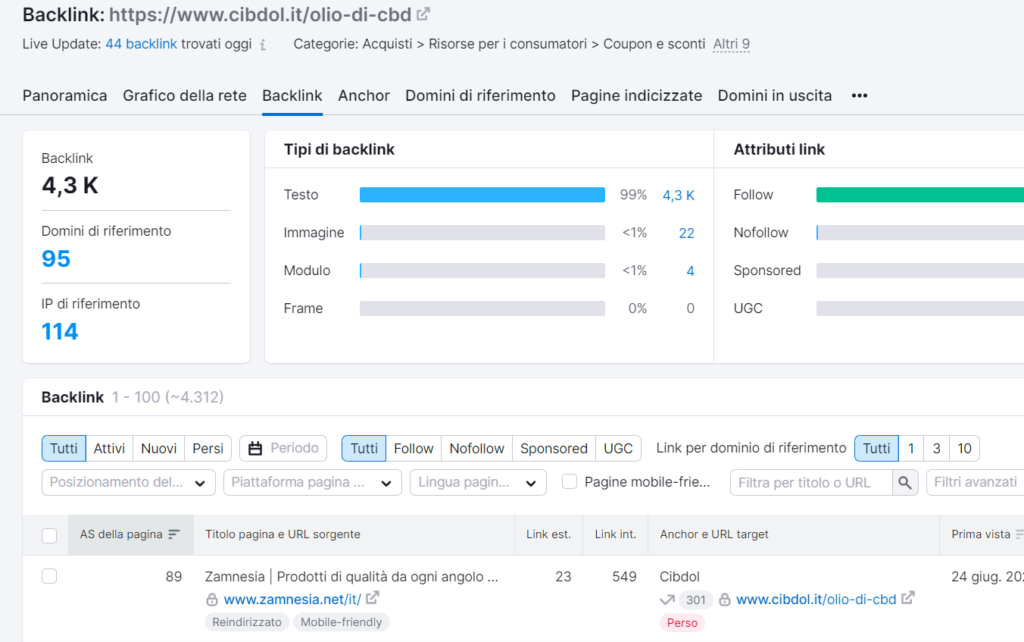Open external link icon next to zamnesia.net URL
1024x642 pixels.
[373, 599]
